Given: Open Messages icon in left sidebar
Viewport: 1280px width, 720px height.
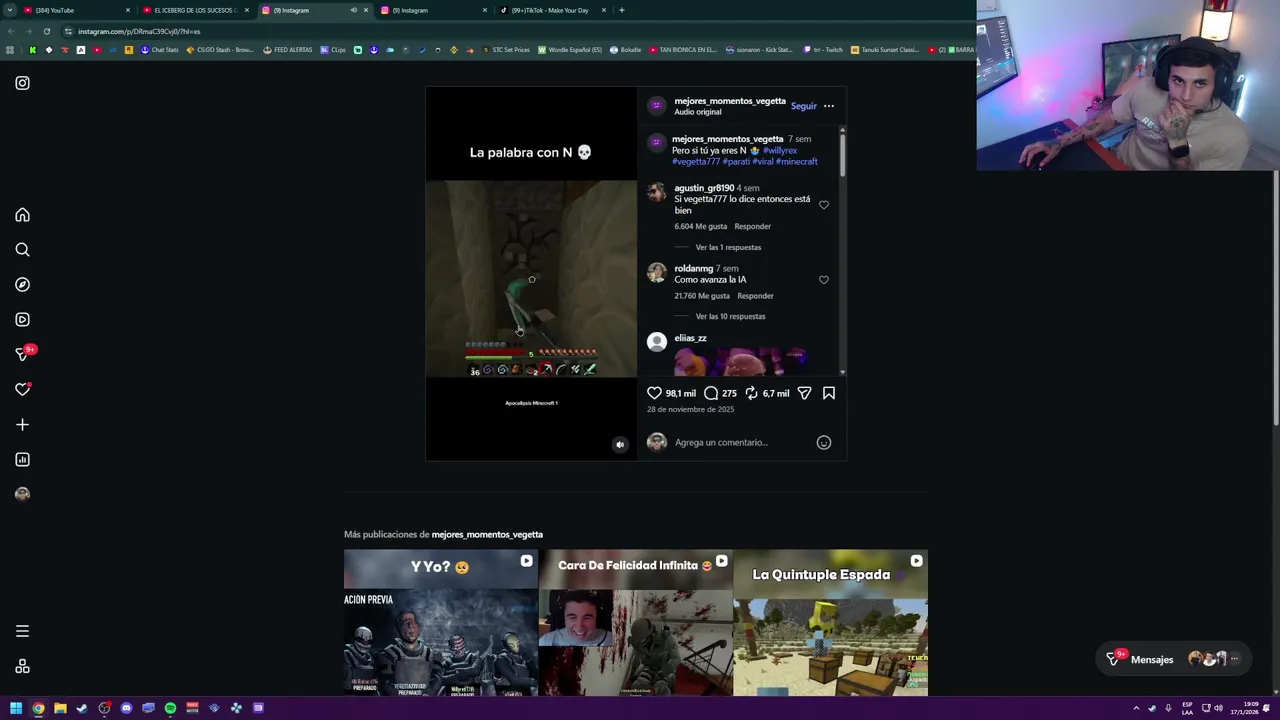Looking at the screenshot, I should [22, 355].
